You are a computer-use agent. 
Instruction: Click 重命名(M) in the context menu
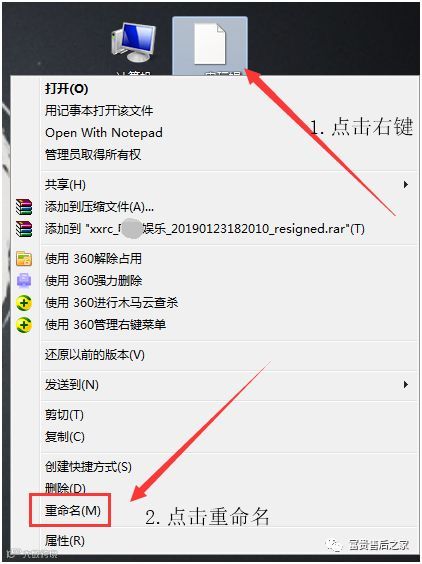(73, 510)
